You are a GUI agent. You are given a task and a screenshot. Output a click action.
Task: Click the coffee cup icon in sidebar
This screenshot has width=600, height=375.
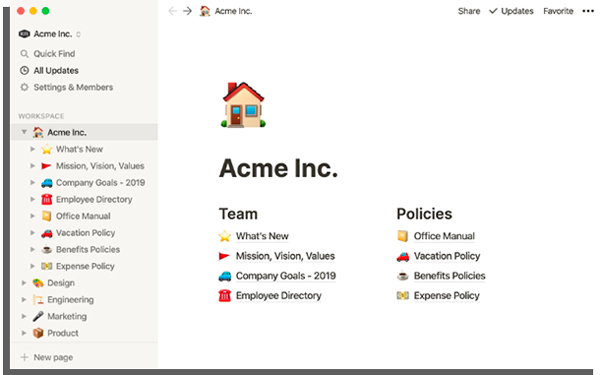coord(47,249)
